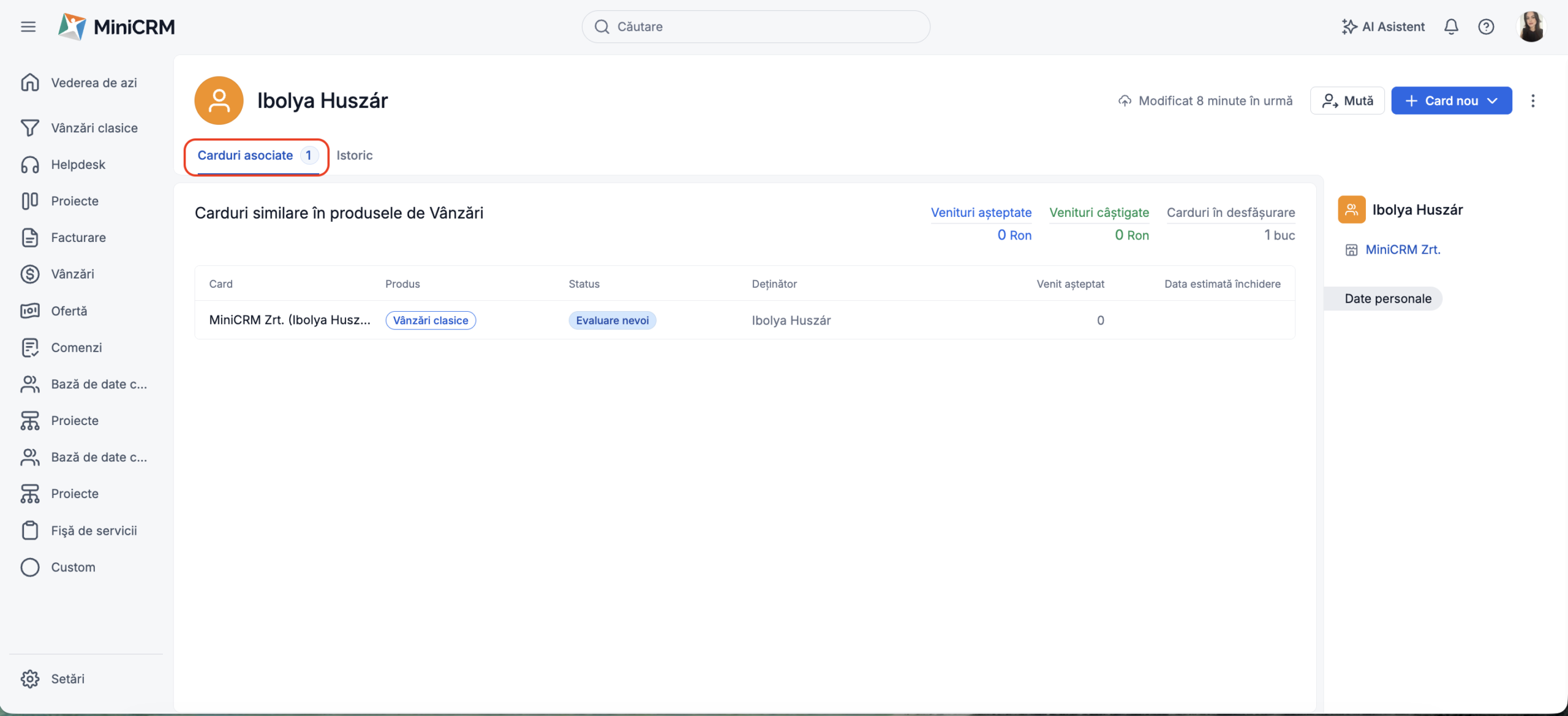
Task: Open the Ofertă sidebar icon
Action: tap(30, 311)
